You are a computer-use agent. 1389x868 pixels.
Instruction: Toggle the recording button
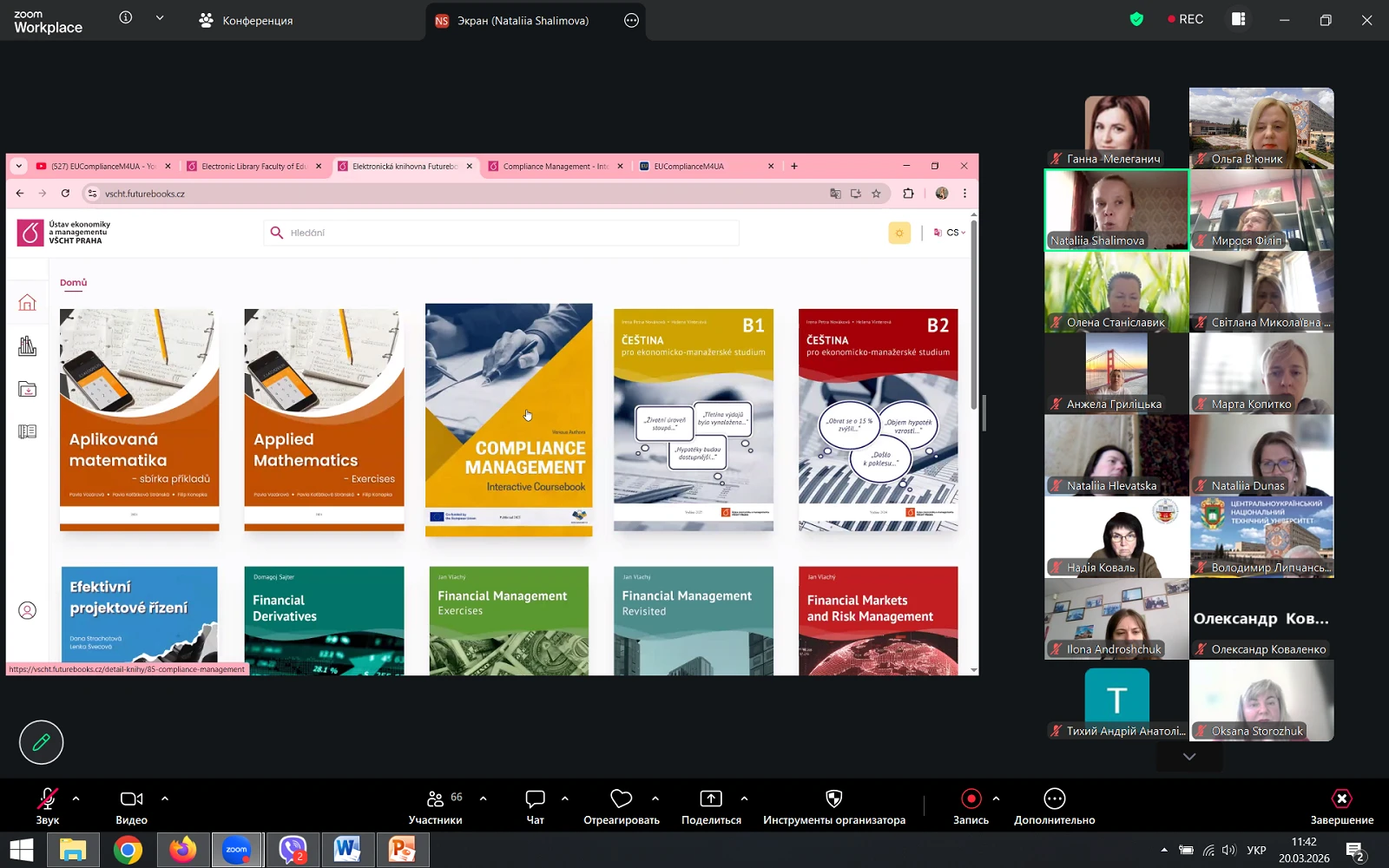pos(971,806)
